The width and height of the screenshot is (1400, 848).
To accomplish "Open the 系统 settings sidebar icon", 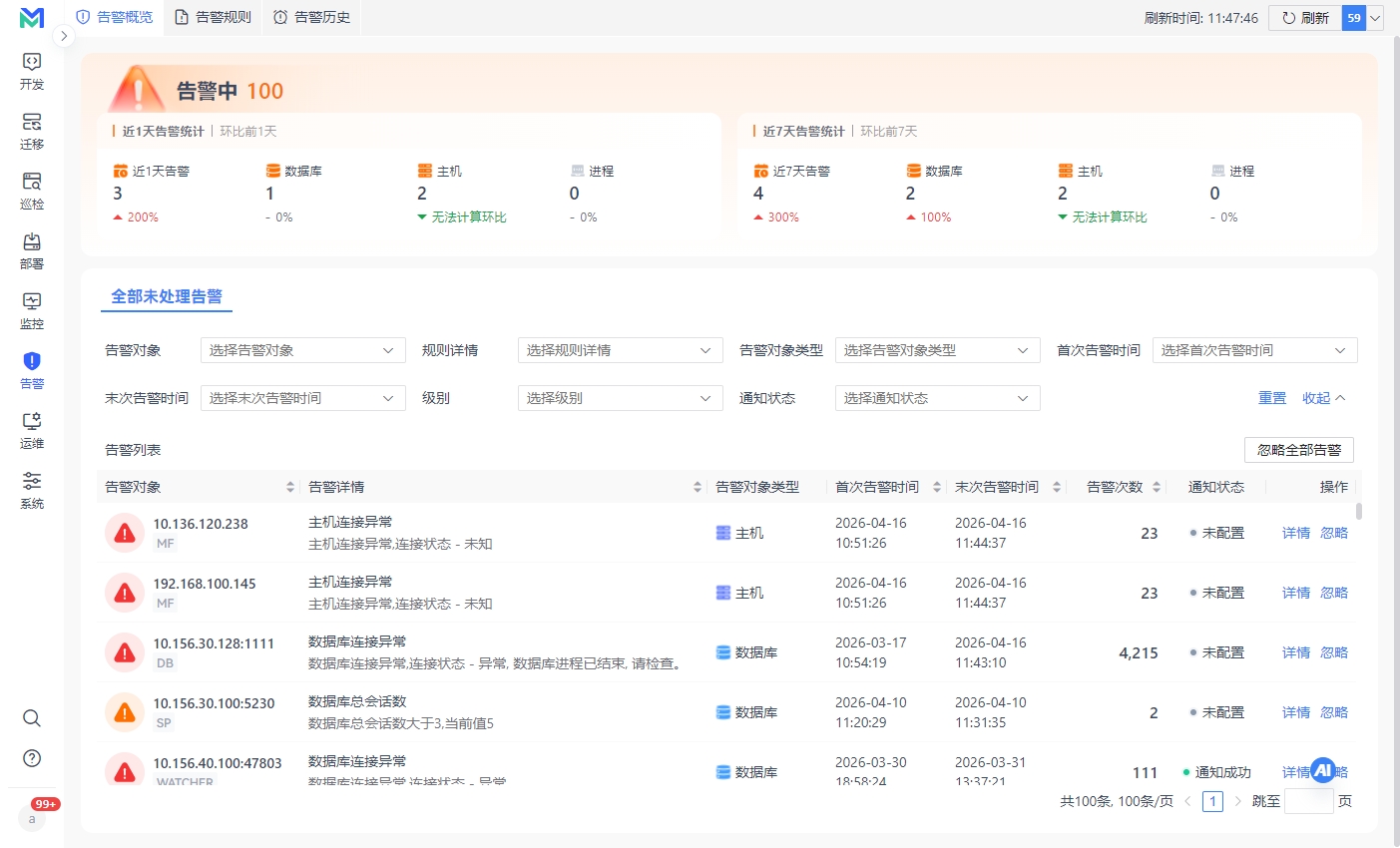I will click(x=32, y=490).
